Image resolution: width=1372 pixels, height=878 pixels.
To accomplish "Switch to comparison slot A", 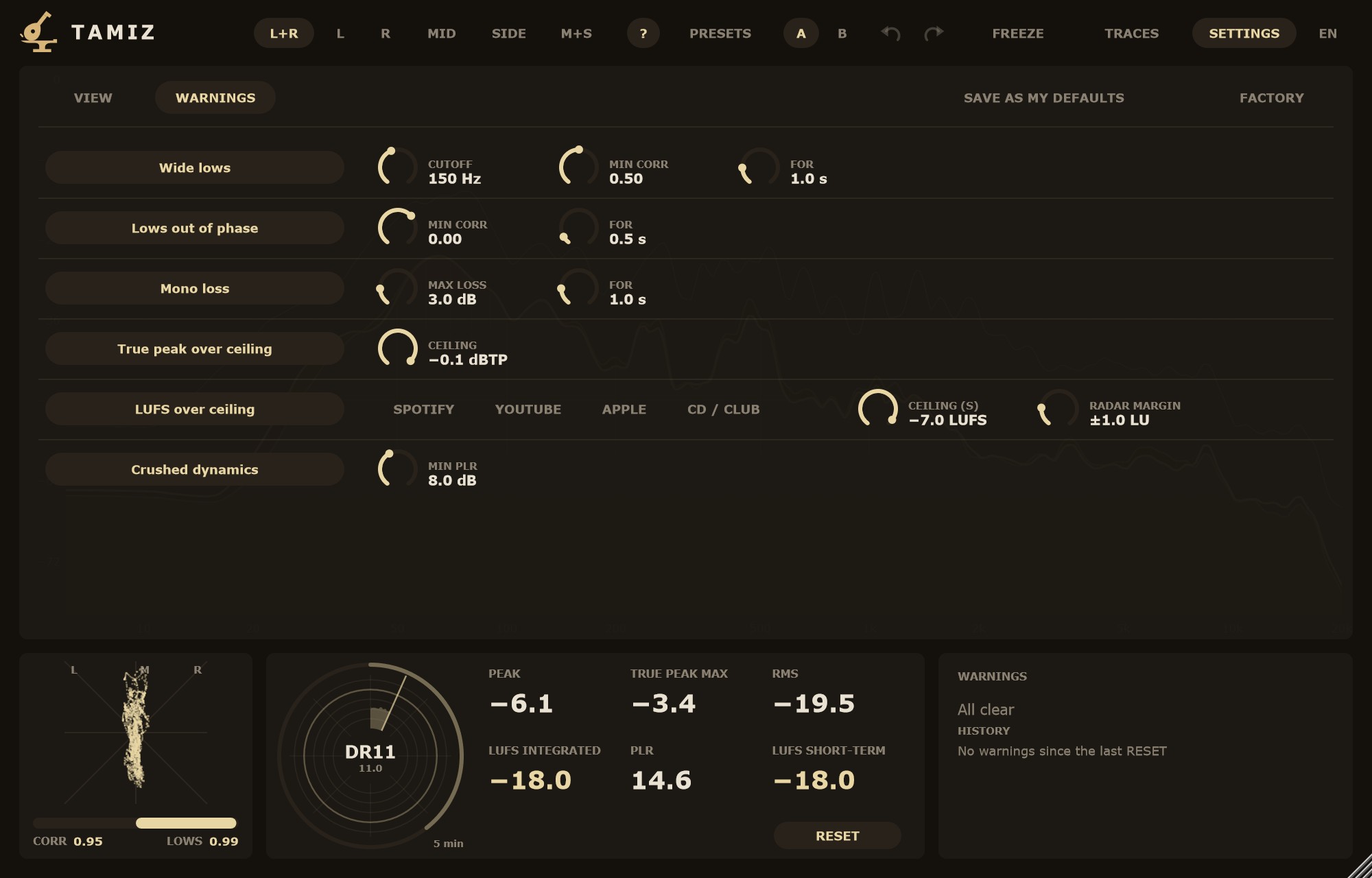I will [x=801, y=33].
